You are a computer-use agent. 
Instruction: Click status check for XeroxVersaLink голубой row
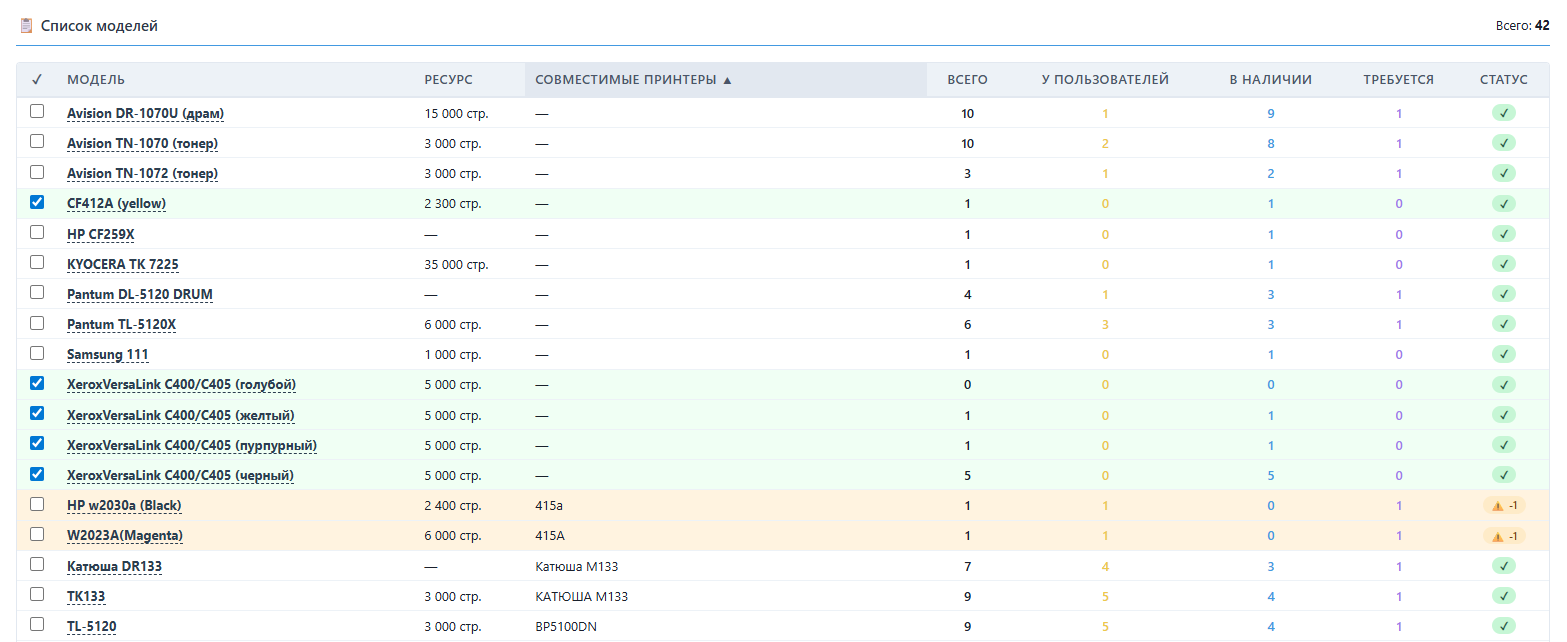[1503, 384]
